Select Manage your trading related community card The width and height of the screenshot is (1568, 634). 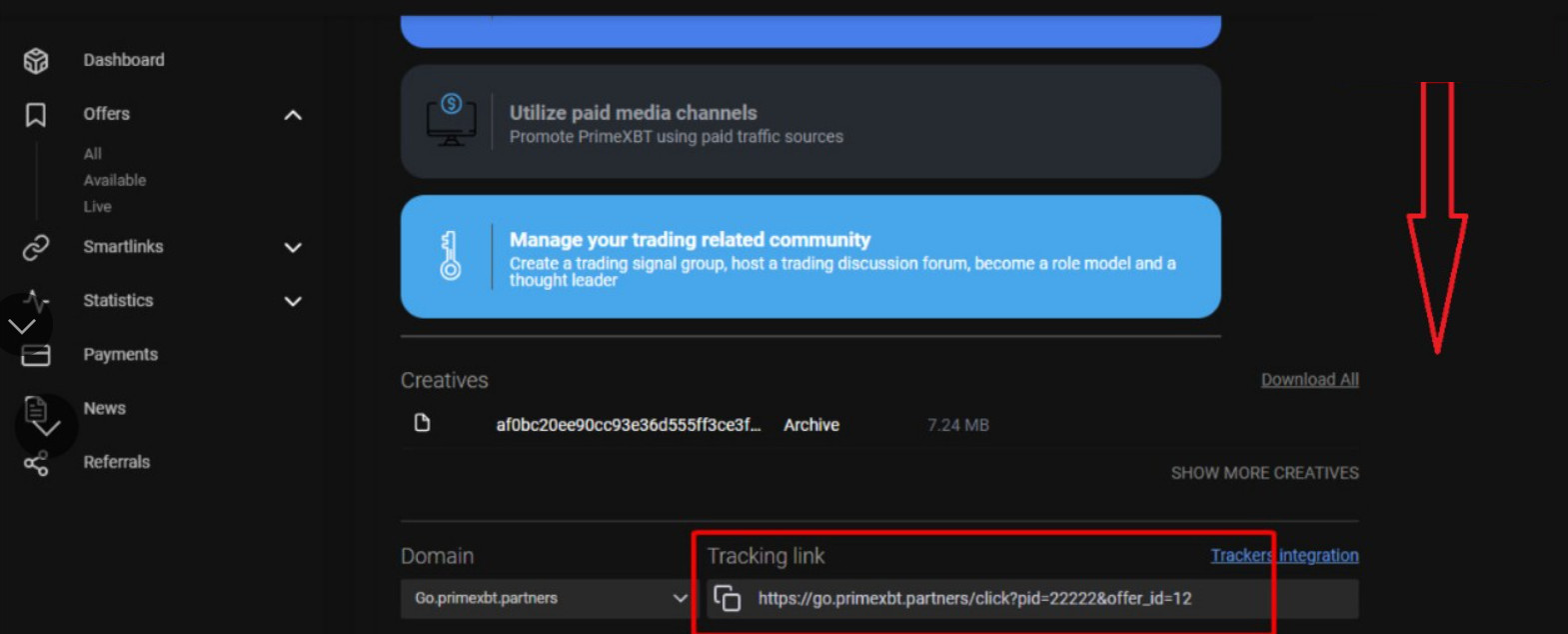tap(809, 257)
